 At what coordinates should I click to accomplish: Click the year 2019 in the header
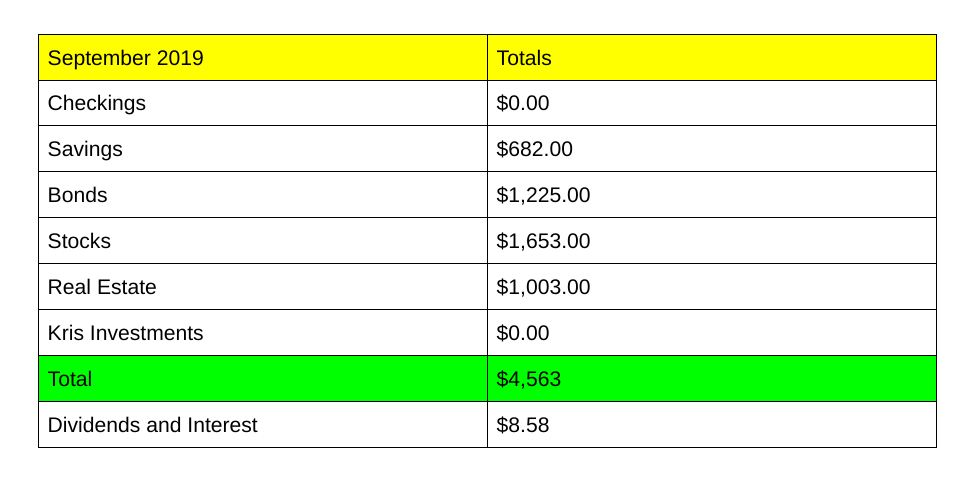pos(180,58)
